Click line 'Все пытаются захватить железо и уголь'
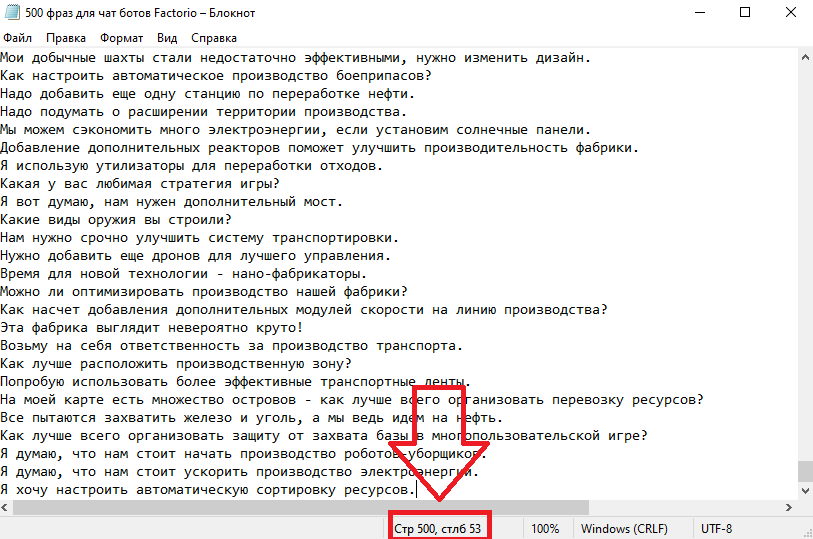 click(251, 418)
